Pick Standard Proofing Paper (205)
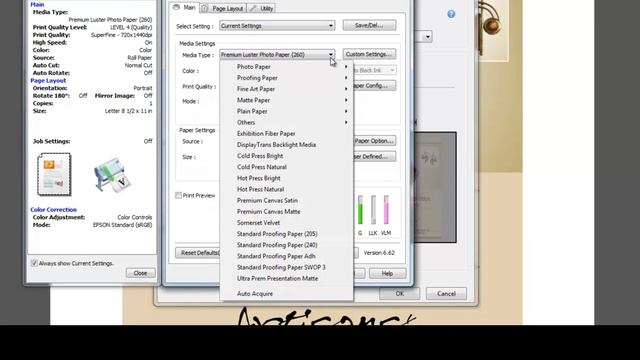640x360 pixels. point(287,234)
